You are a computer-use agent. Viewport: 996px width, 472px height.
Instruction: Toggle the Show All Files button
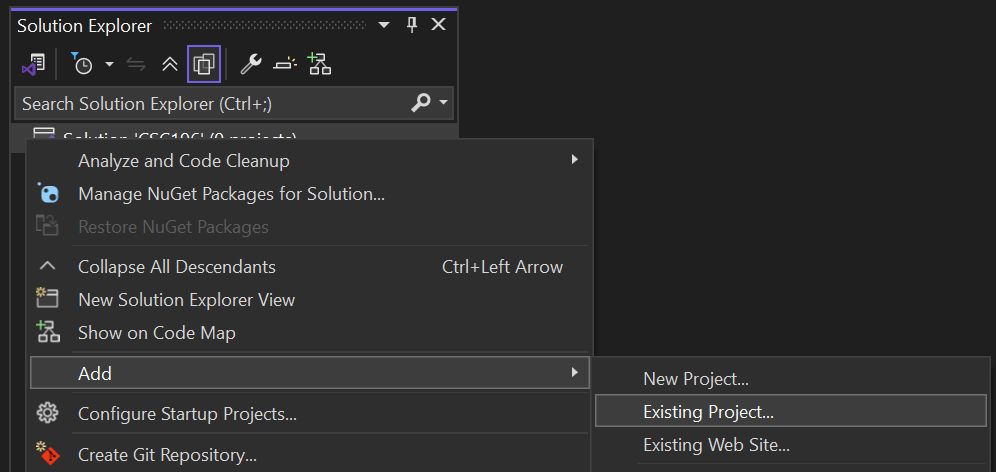pyautogui.click(x=204, y=64)
